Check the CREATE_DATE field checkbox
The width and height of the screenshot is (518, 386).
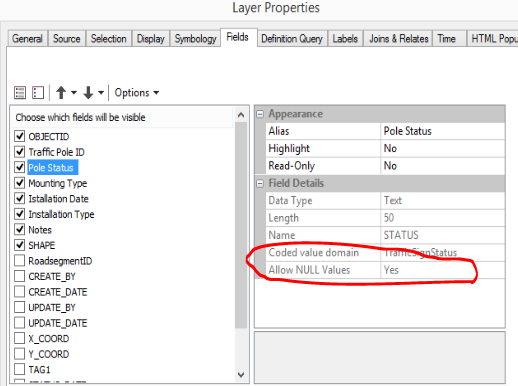pos(20,292)
